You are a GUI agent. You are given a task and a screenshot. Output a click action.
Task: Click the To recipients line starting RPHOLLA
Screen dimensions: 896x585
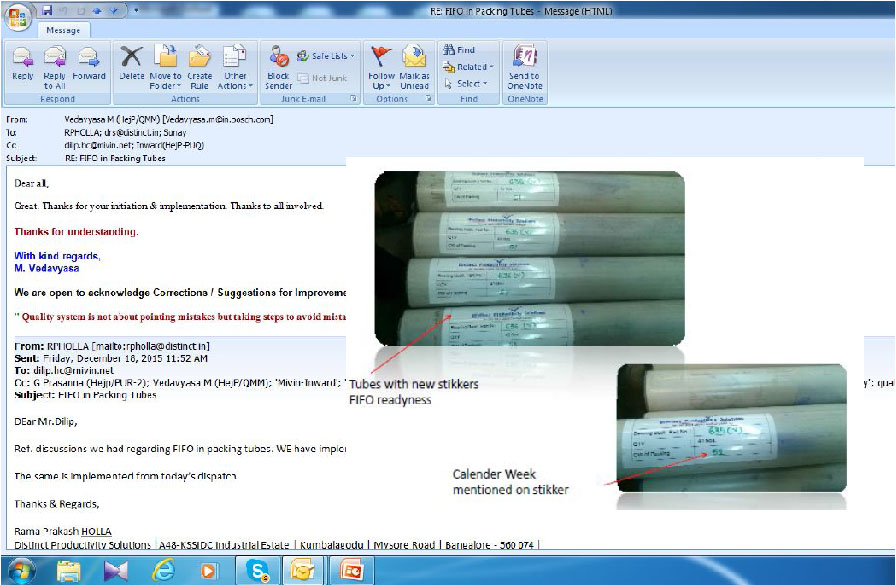click(125, 133)
